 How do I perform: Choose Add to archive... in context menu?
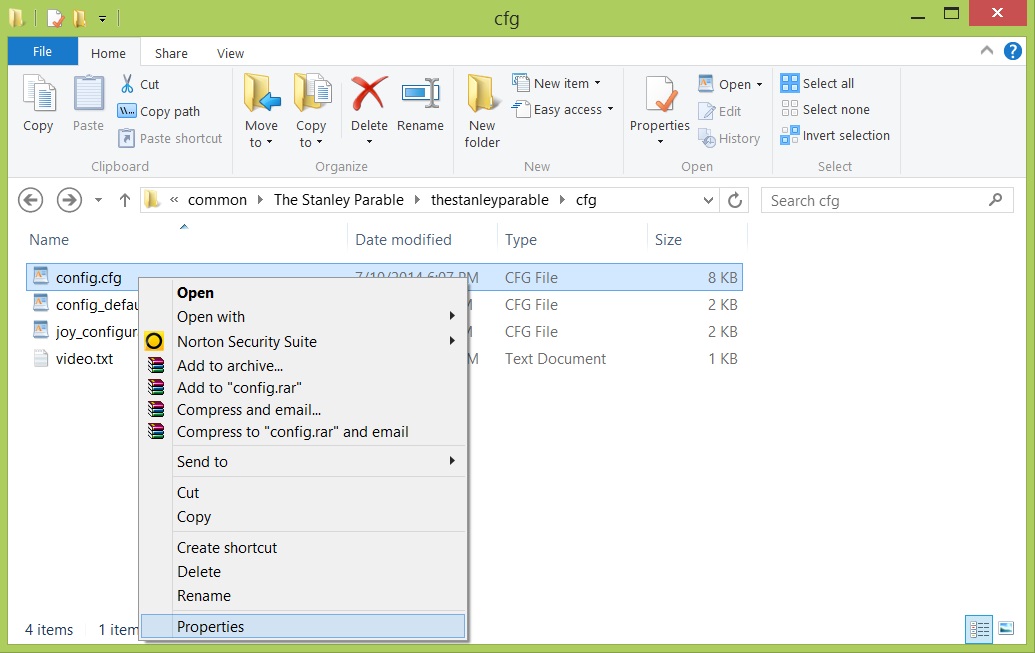(303, 366)
